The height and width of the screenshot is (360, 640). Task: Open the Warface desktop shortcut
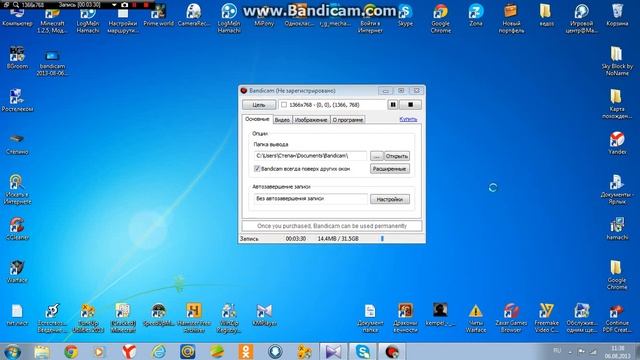click(17, 271)
